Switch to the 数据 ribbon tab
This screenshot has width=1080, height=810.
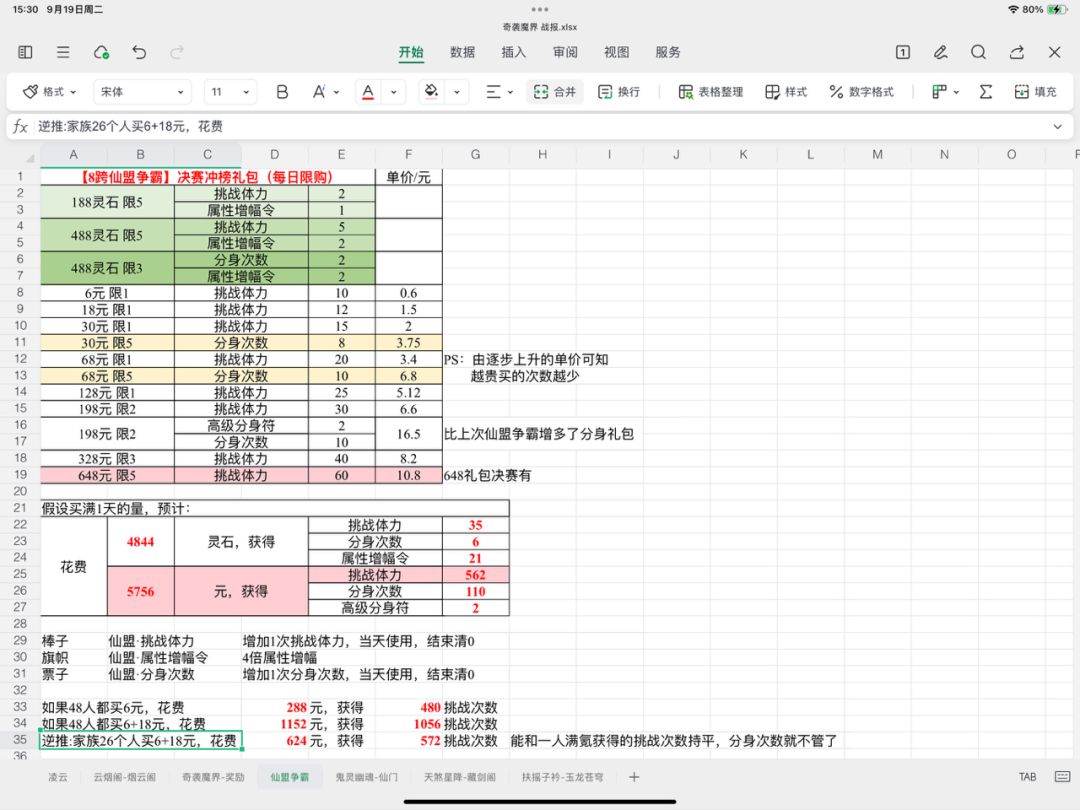tap(462, 52)
